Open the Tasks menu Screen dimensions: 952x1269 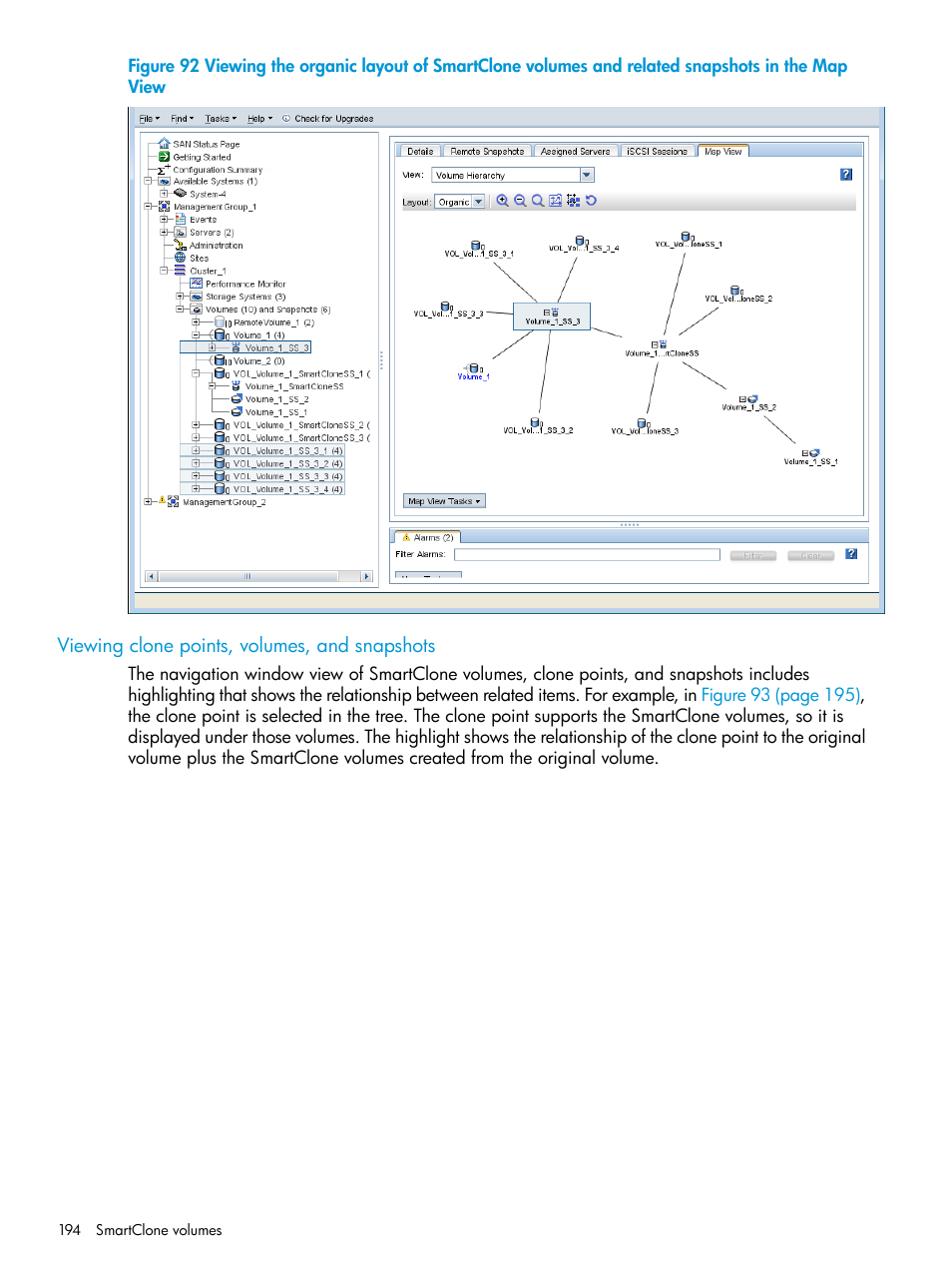tap(221, 118)
